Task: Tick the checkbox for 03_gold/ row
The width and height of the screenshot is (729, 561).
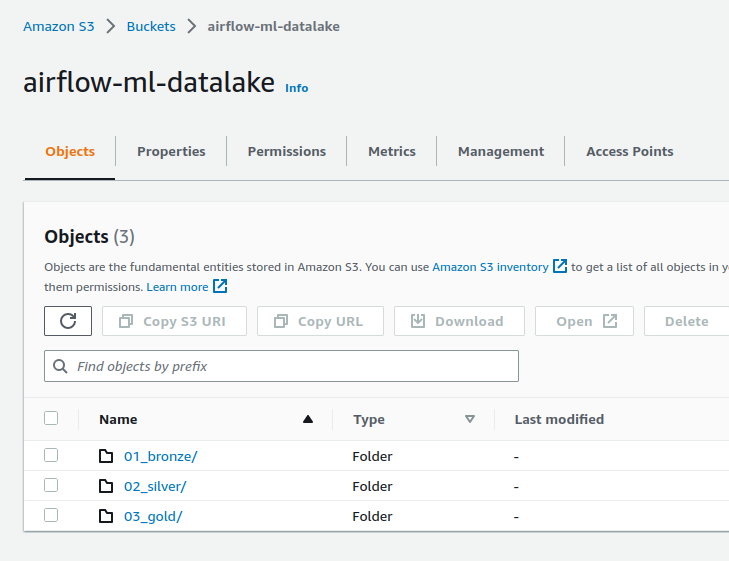Action: (x=51, y=515)
